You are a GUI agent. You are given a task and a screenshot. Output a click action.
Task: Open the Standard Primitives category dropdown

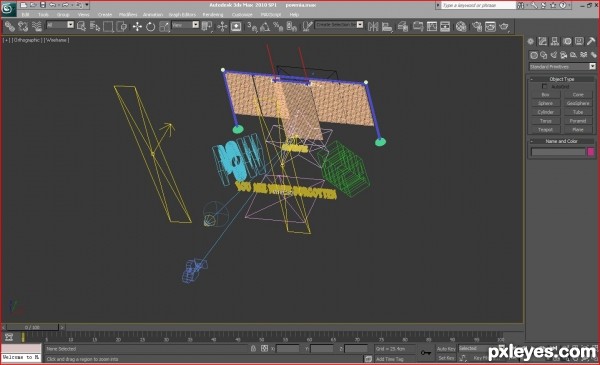[x=562, y=67]
